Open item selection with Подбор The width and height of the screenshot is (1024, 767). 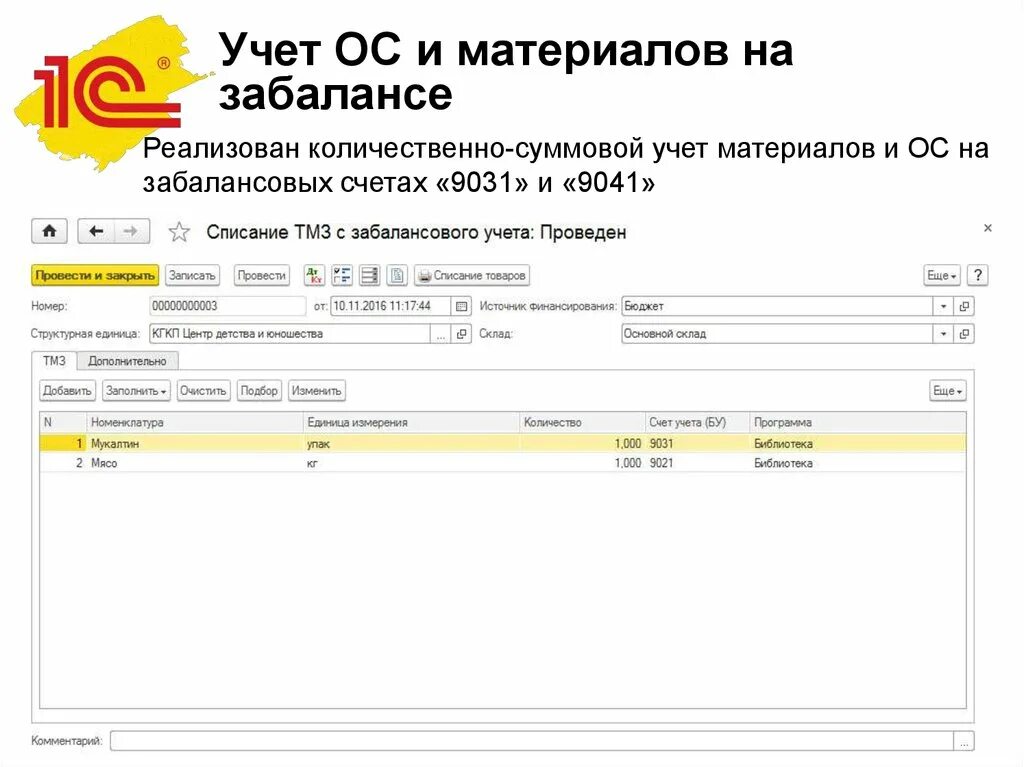click(x=259, y=391)
